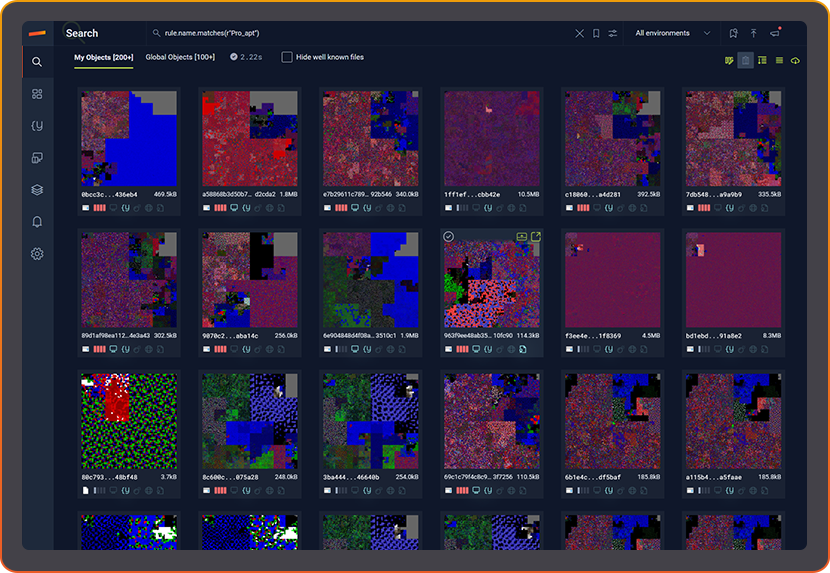Click the cloud upload icon
The width and height of the screenshot is (830, 573).
click(x=795, y=60)
